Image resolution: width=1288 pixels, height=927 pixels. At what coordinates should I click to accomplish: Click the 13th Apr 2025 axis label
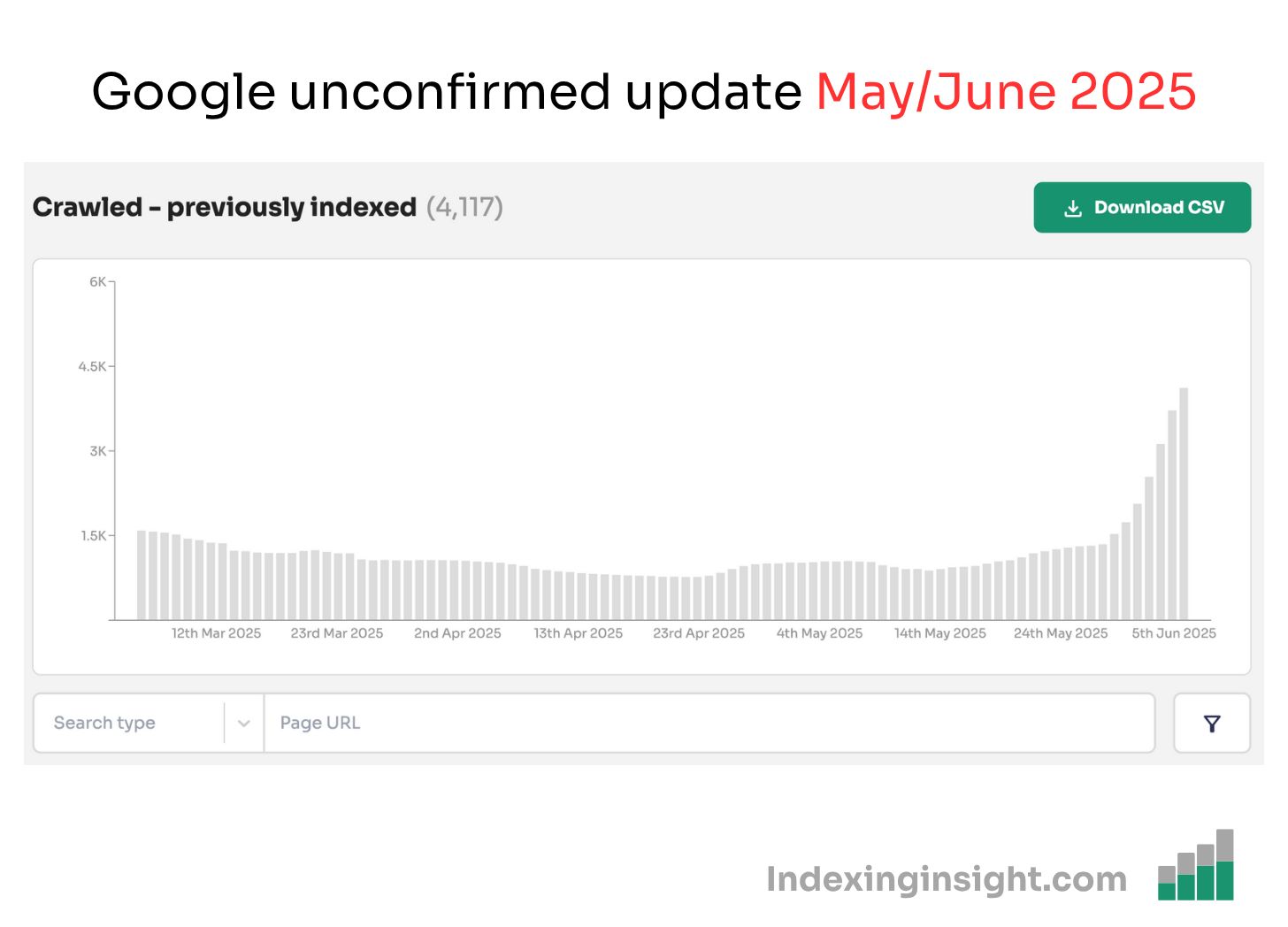(x=579, y=633)
